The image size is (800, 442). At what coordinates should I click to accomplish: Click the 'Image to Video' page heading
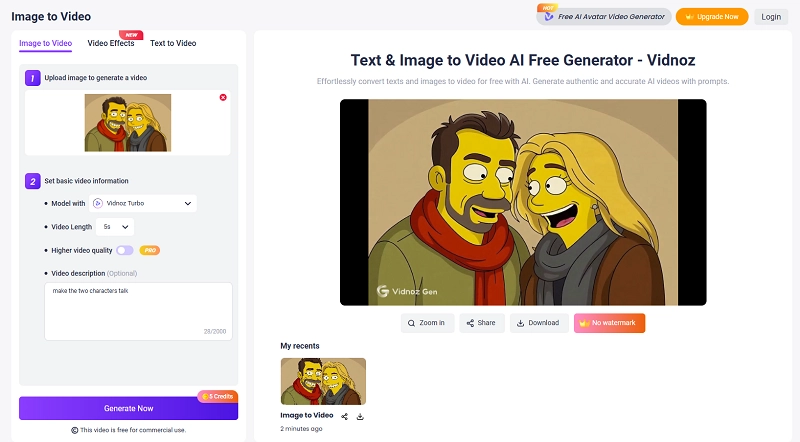(51, 16)
